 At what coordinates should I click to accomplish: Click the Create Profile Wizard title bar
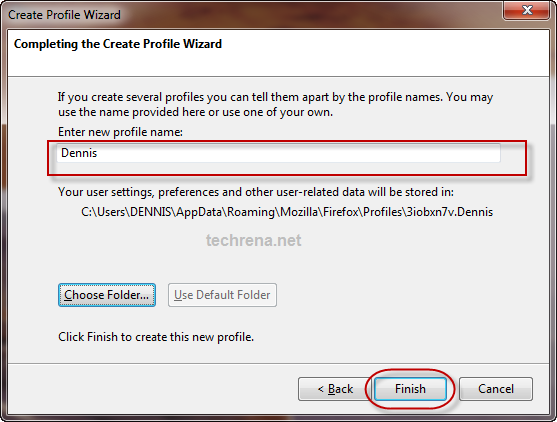[x=249, y=15]
